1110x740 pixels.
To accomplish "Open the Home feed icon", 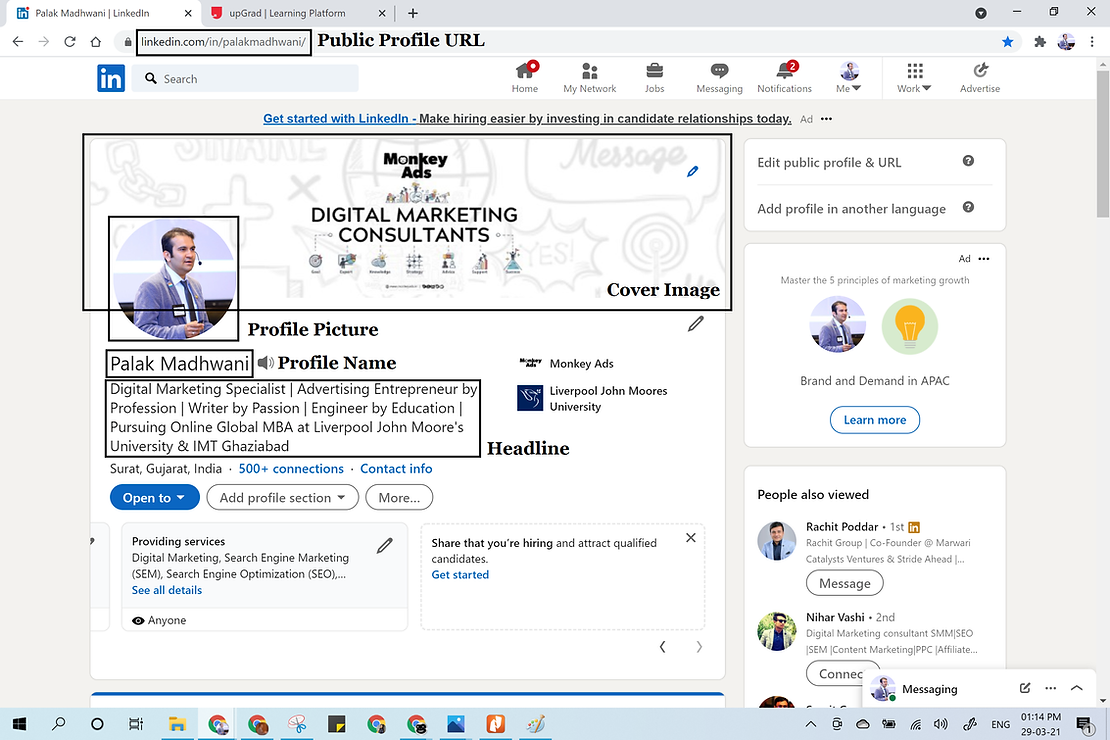I will (525, 70).
